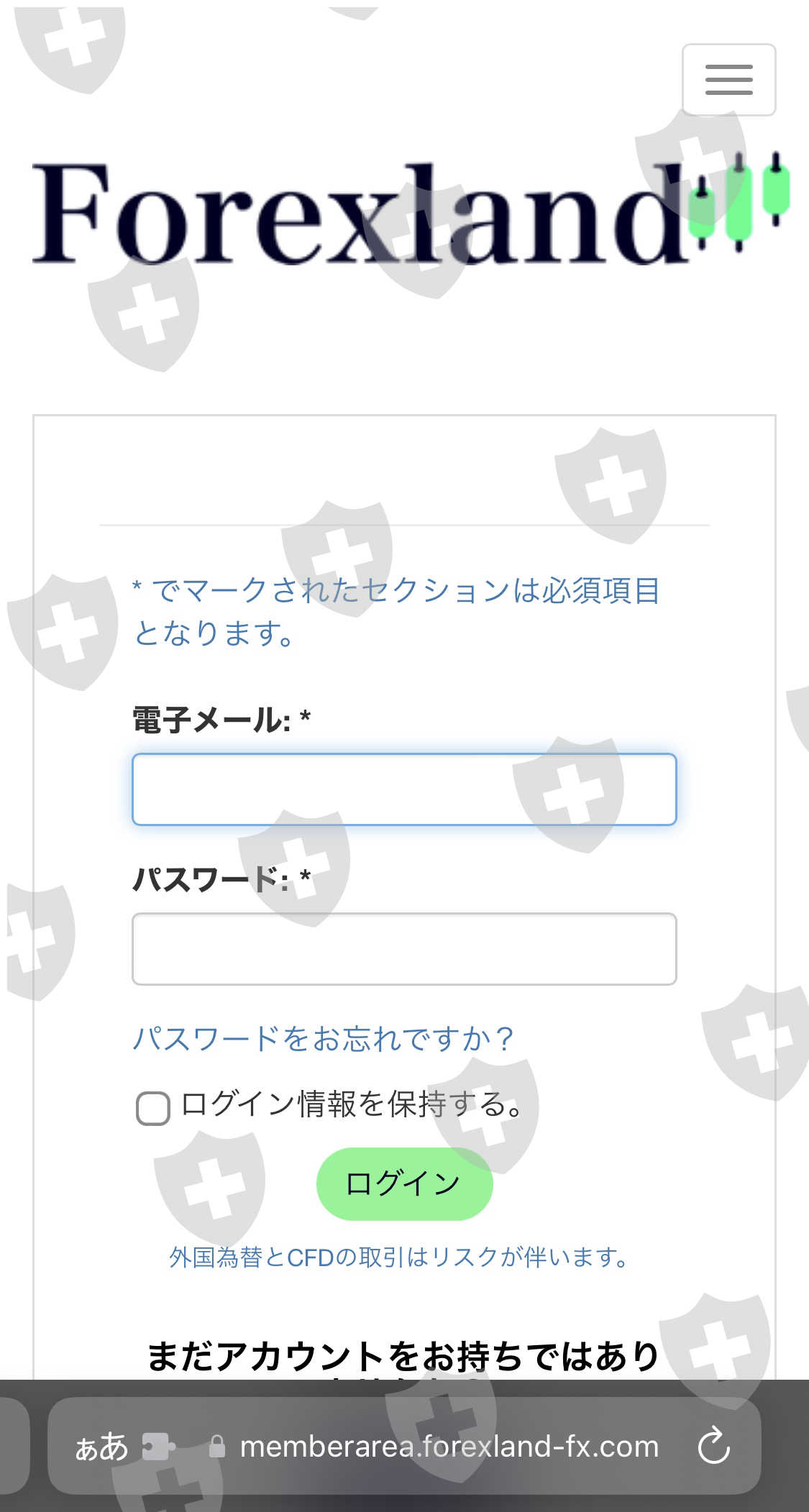
Task: Open the hamburger navigation menu
Action: (728, 80)
